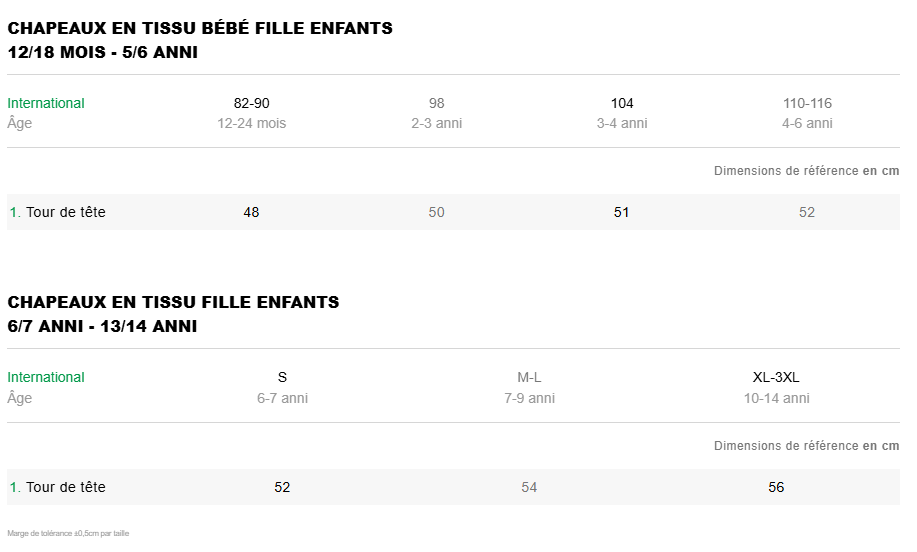917x552 pixels.
Task: Click the head circumference value 48
Action: [x=251, y=212]
